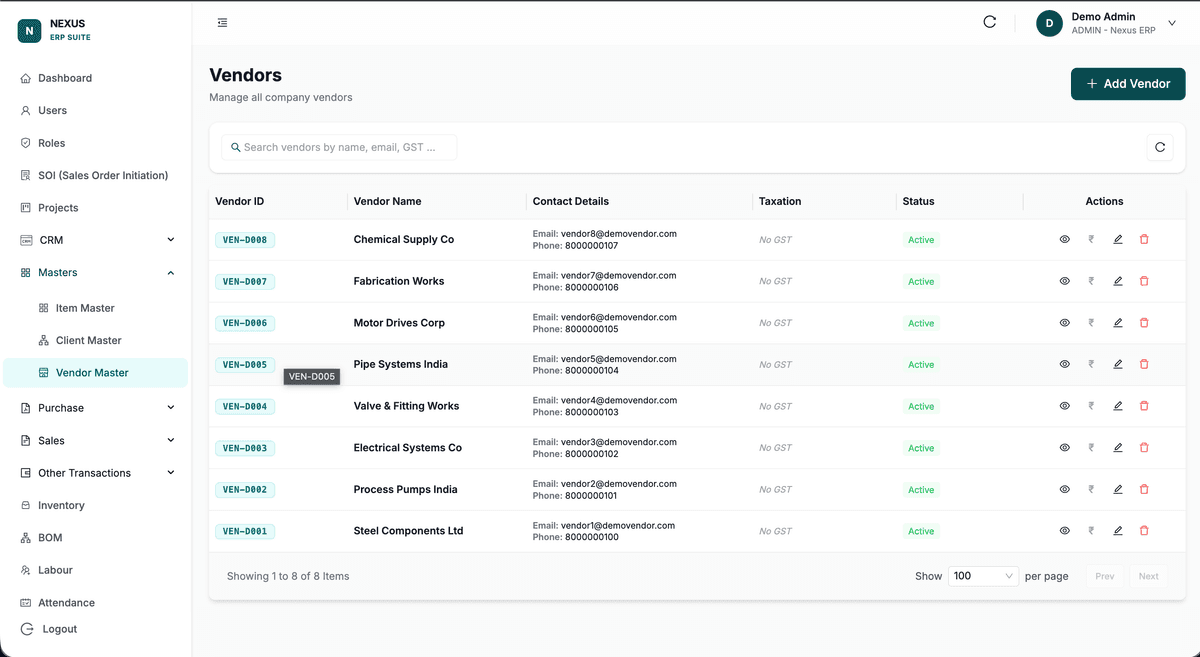Viewport: 1200px width, 657px height.
Task: Open Item Master under Masters
Action: pyautogui.click(x=96, y=308)
